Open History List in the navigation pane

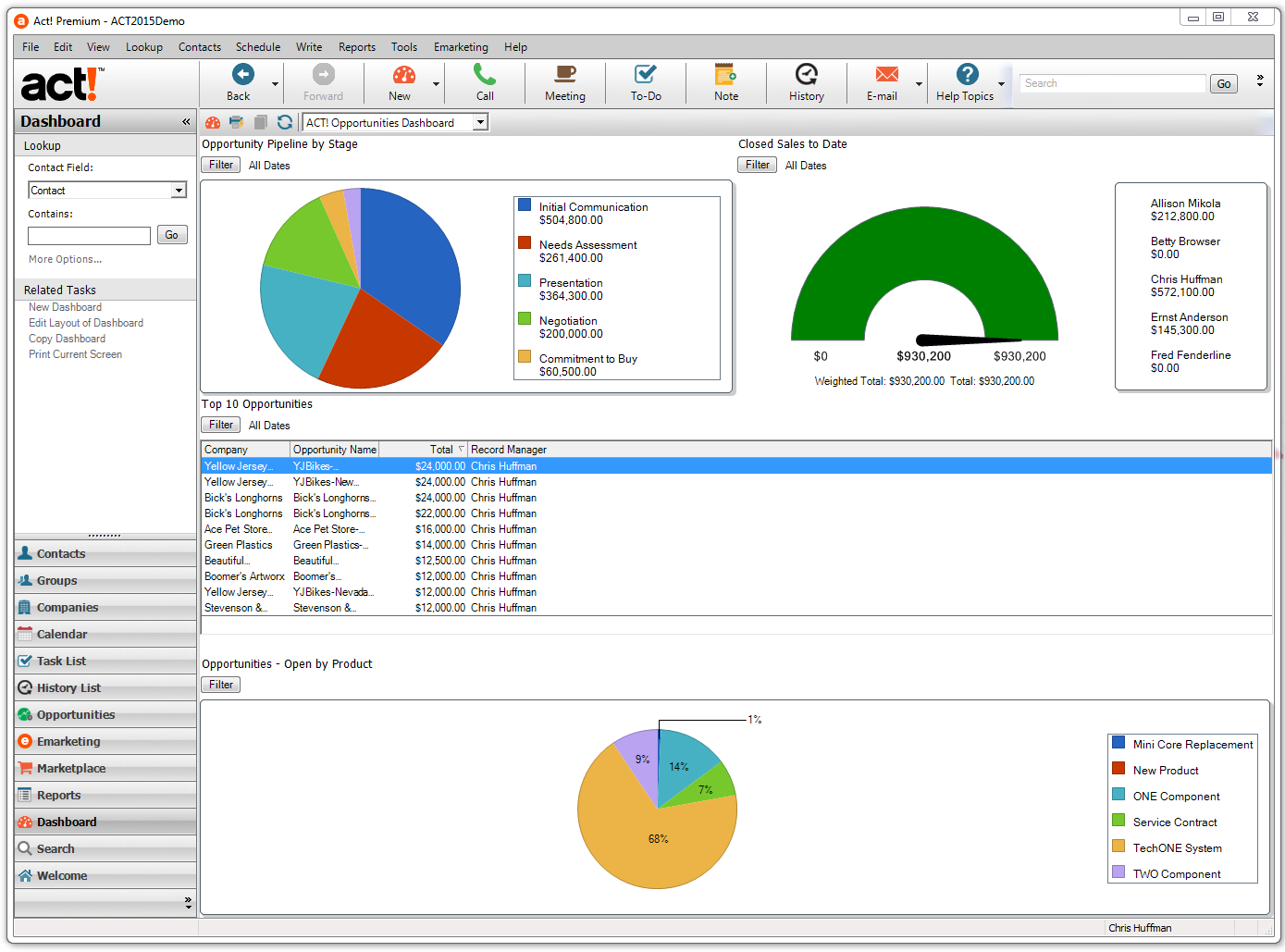click(105, 687)
